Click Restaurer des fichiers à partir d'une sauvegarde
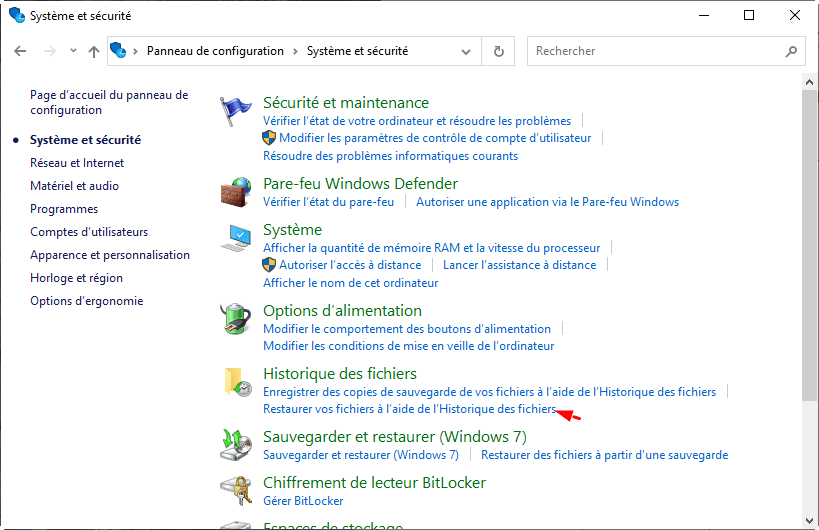This screenshot has height=530, width=819. click(604, 455)
